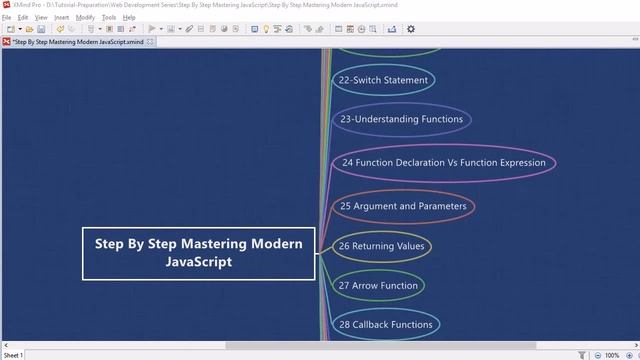Click the Save floppy disk icon
The image size is (640, 360).
[41, 29]
